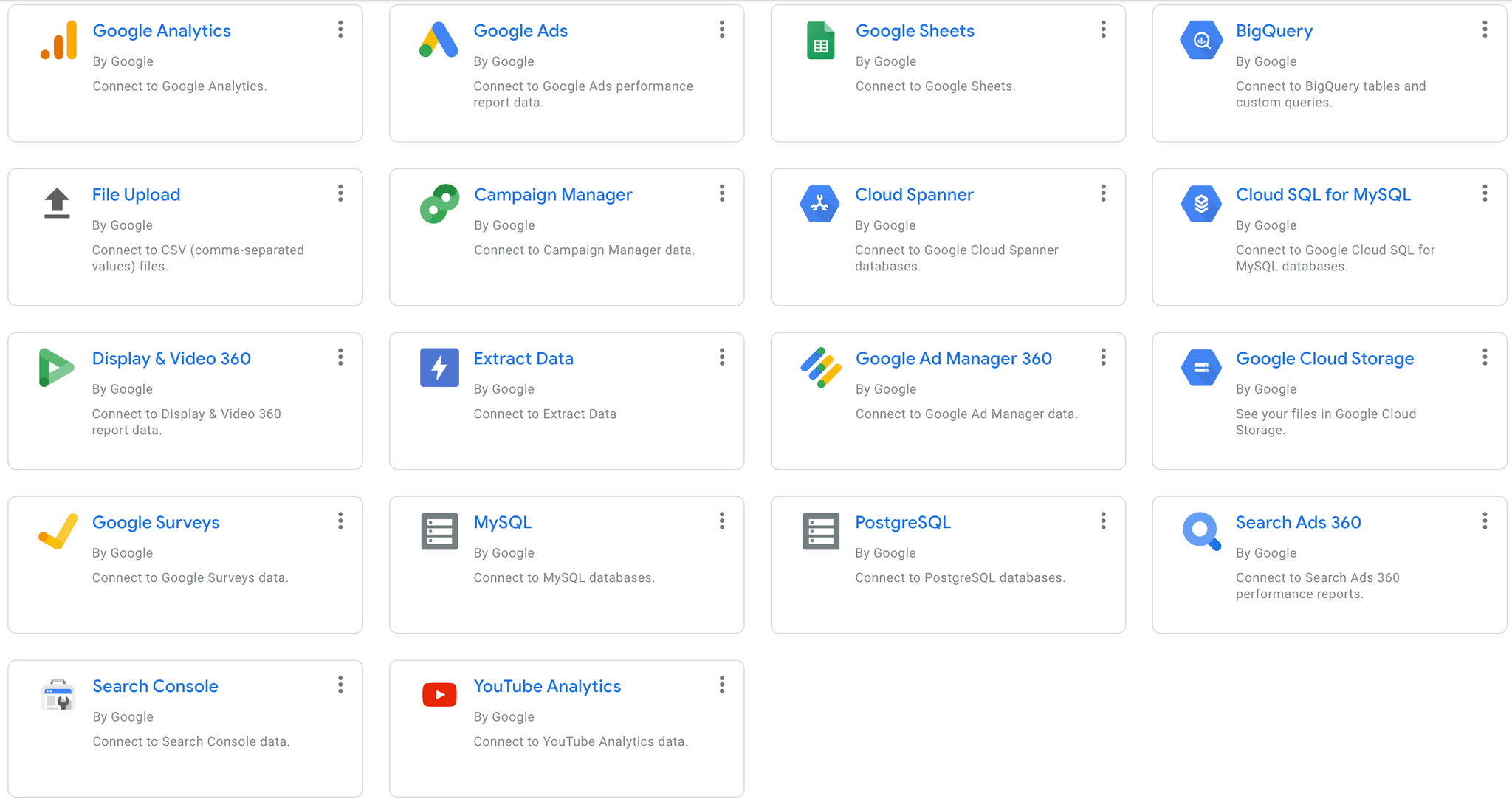Show the three-dot menu on YouTube Analytics
This screenshot has width=1512, height=802.
click(722, 685)
